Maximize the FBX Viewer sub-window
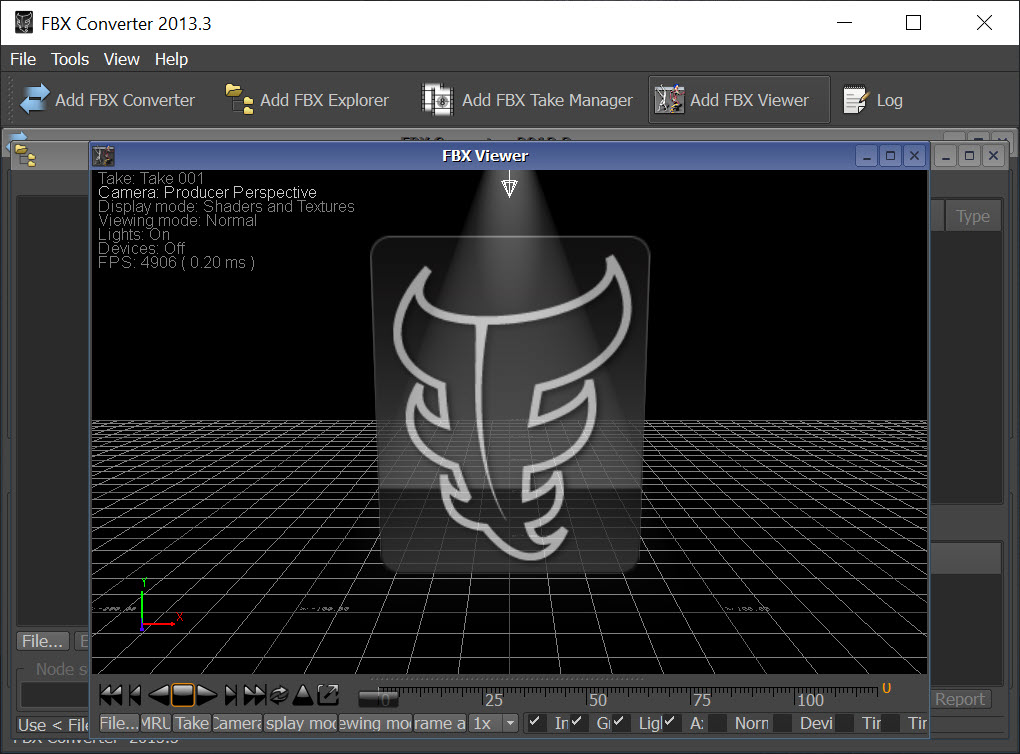Viewport: 1020px width, 754px height. (x=890, y=156)
